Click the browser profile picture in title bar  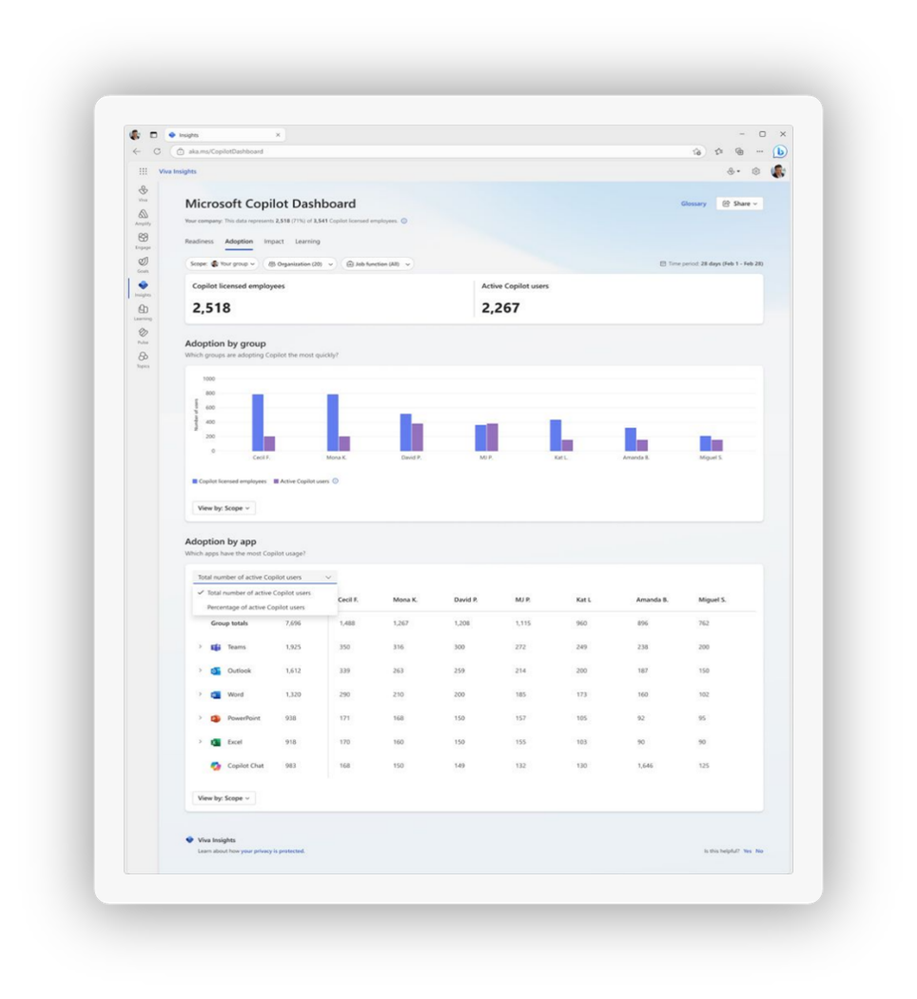tap(134, 134)
